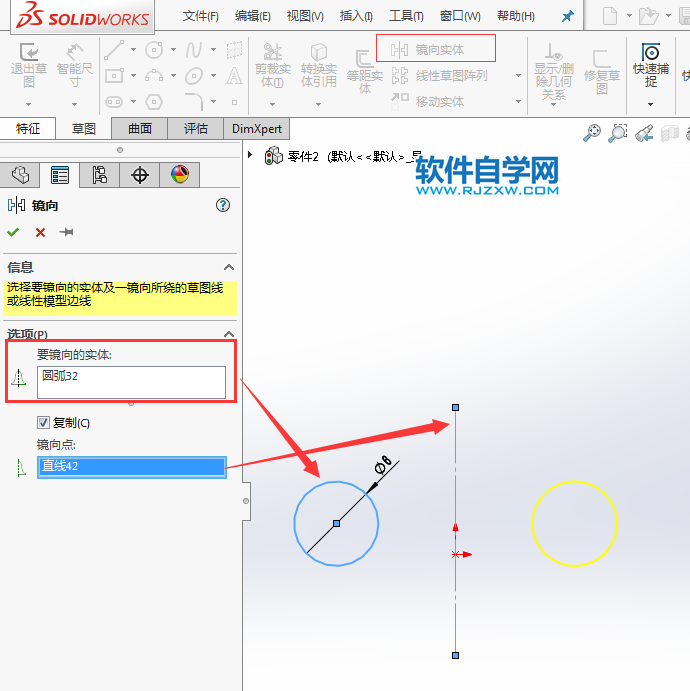Click Offset Entities (等距实体) tool
This screenshot has height=691, width=690.
pos(364,72)
